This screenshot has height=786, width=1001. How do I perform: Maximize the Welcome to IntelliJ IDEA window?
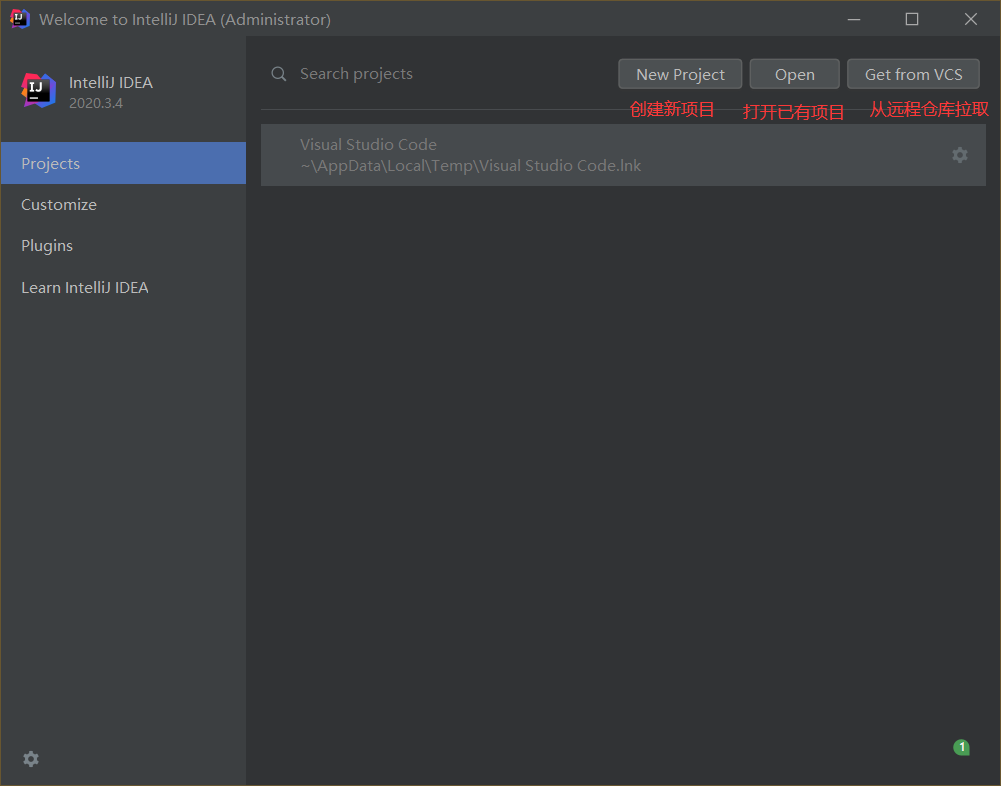[x=912, y=19]
